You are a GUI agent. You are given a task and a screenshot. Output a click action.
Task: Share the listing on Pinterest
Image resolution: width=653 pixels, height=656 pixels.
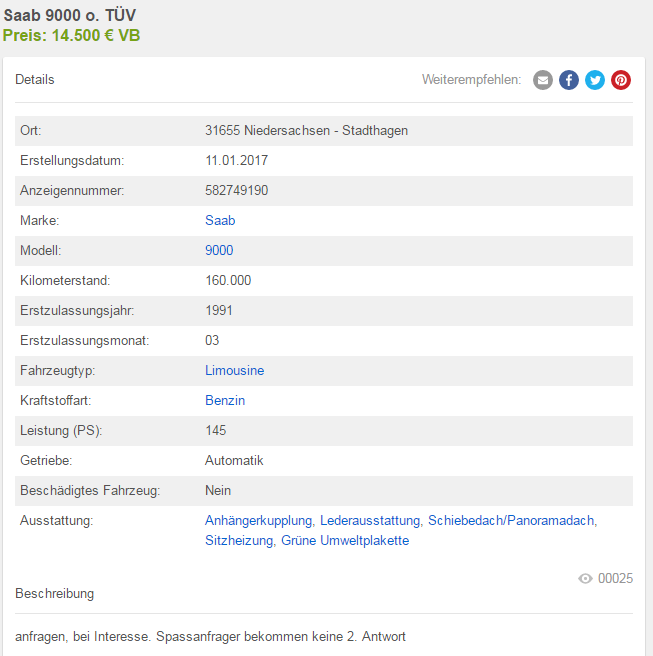[621, 80]
